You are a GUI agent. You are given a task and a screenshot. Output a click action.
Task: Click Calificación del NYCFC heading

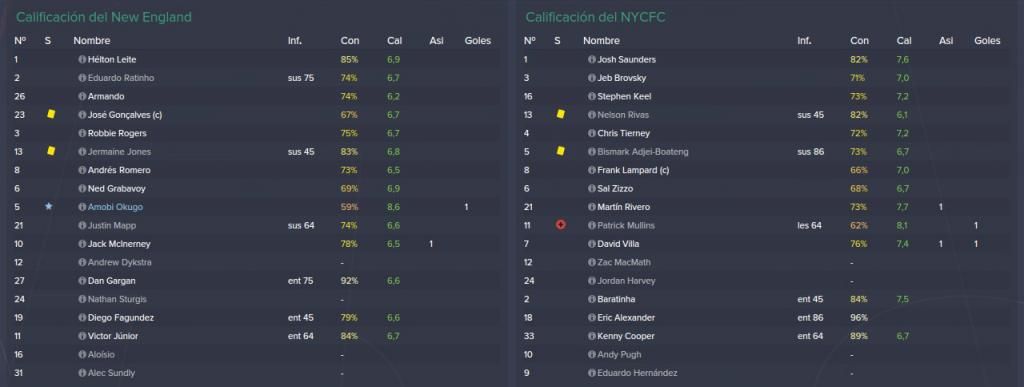[596, 17]
